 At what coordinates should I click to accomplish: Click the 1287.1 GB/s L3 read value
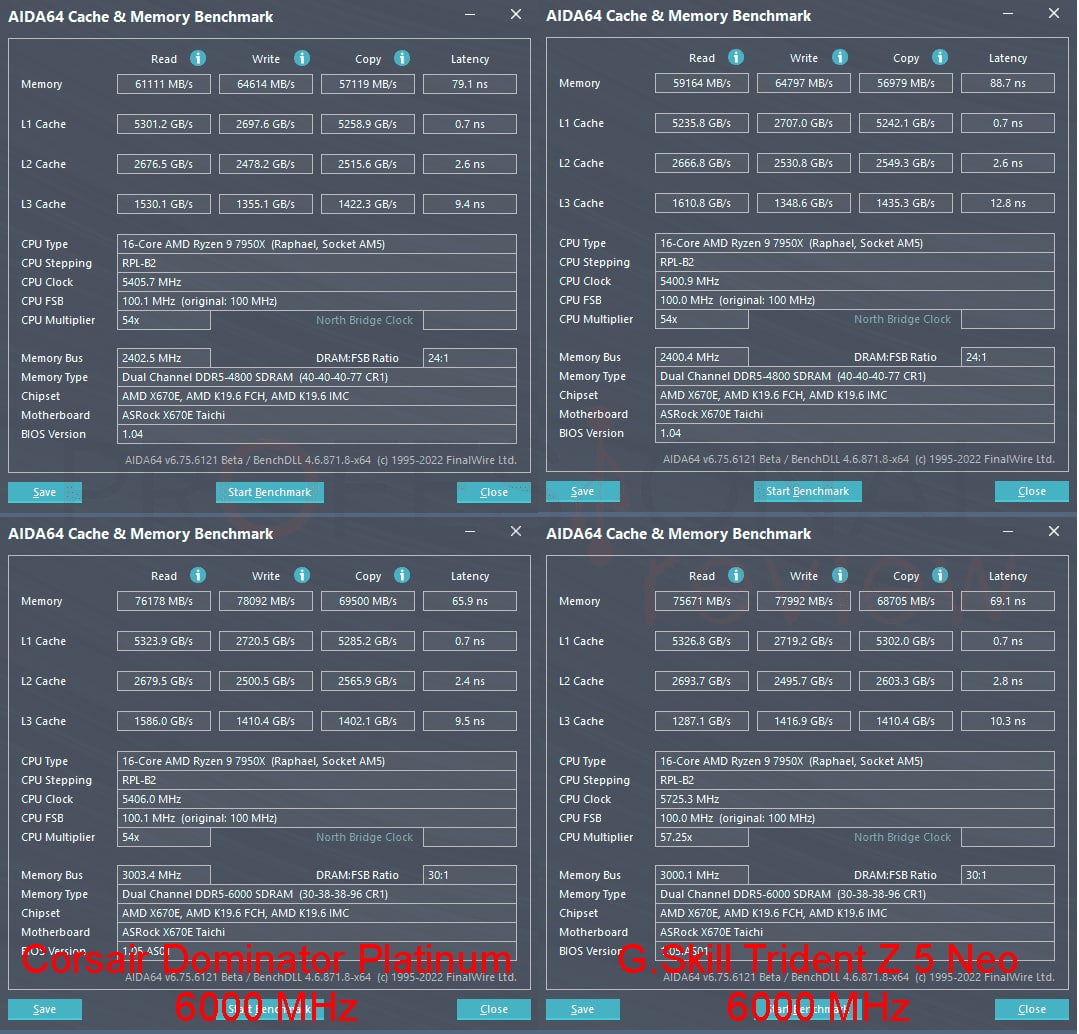(x=702, y=721)
